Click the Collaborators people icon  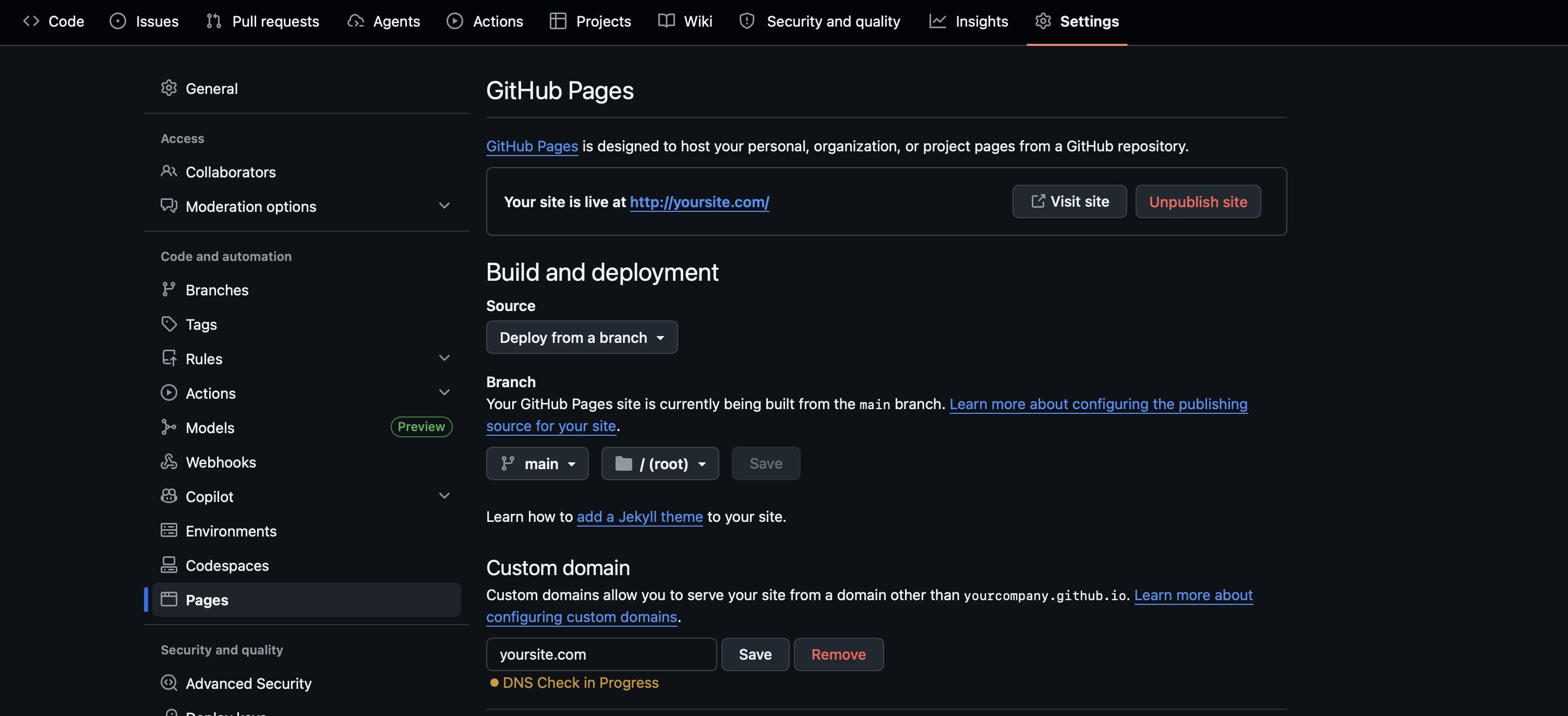click(168, 172)
